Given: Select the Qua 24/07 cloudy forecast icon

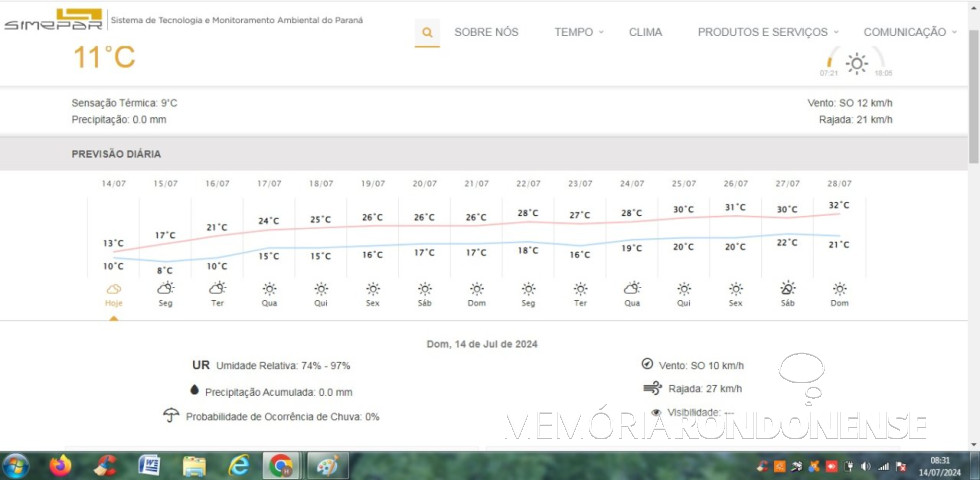Looking at the screenshot, I should coord(632,288).
